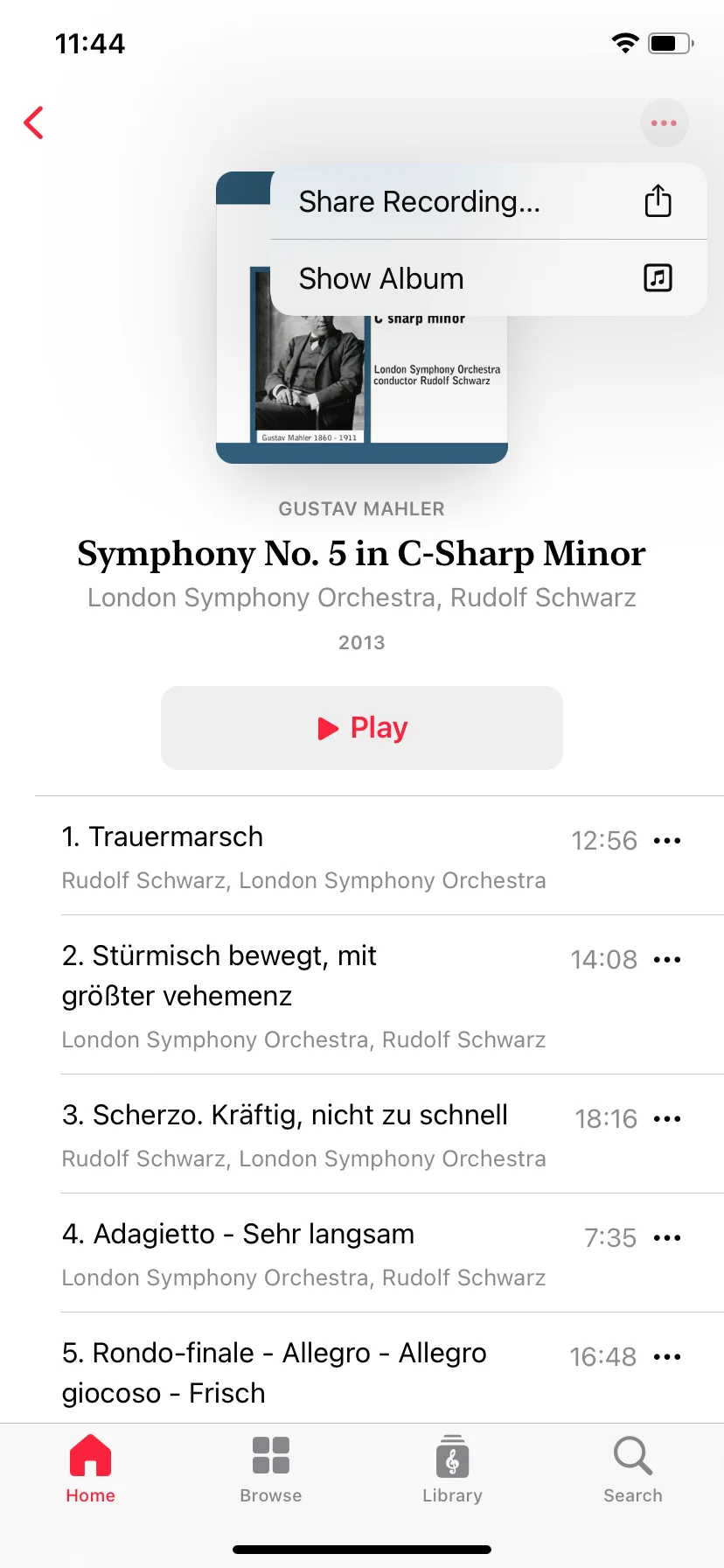Open options for track 4 Adagietto

[x=667, y=1238]
